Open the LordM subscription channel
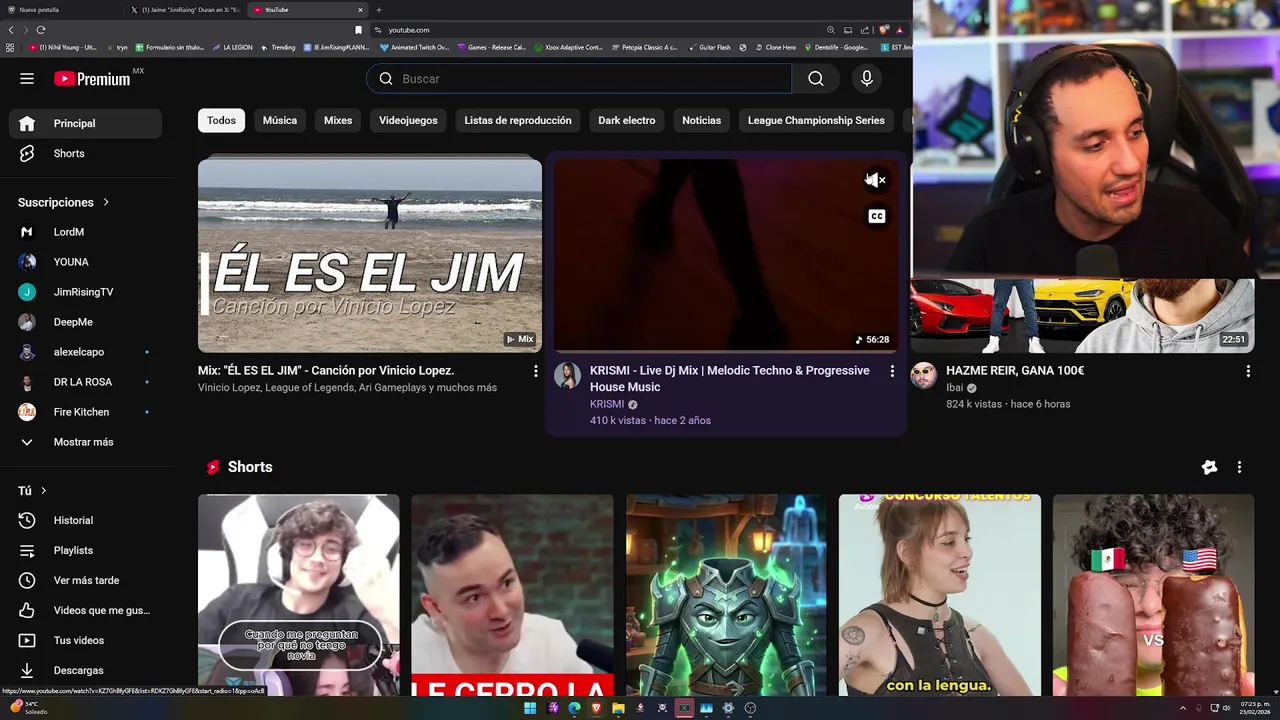The width and height of the screenshot is (1280, 720). pyautogui.click(x=85, y=232)
